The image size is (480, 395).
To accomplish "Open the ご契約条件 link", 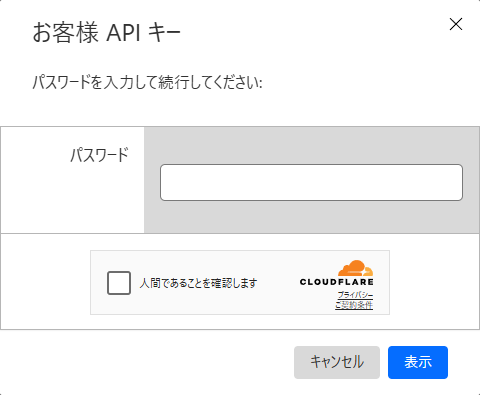I will coord(354,305).
